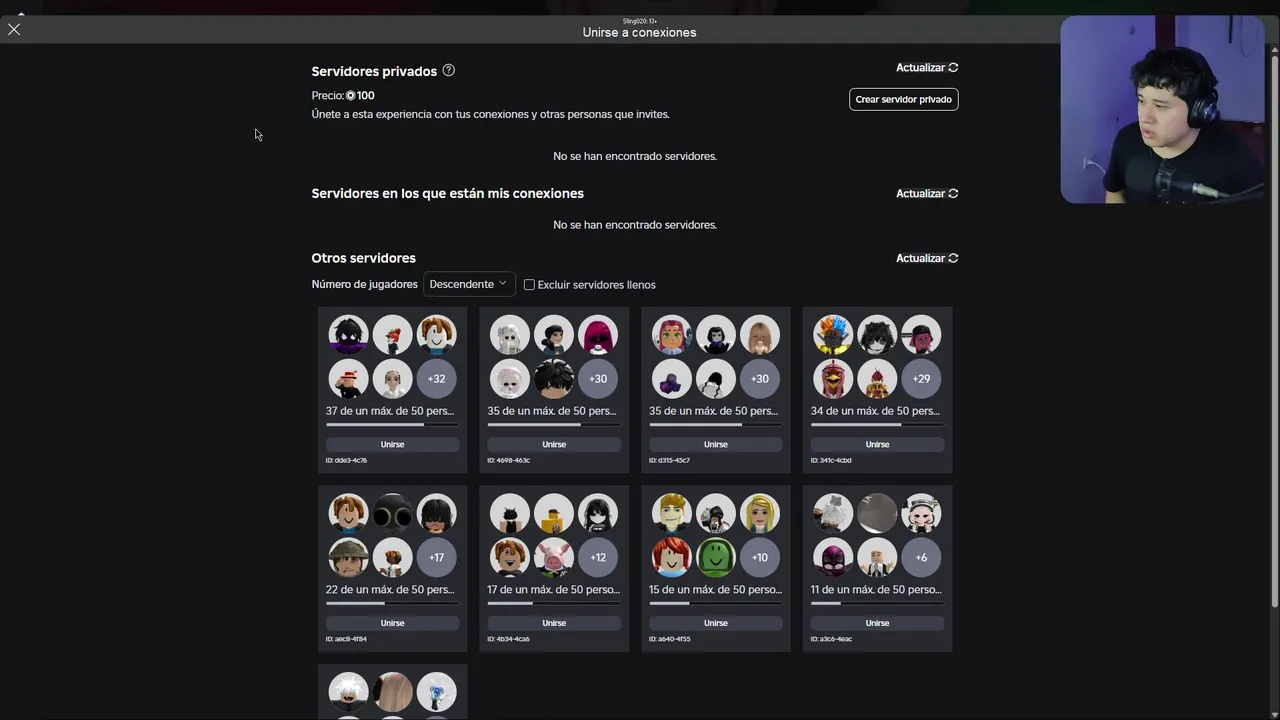Select the army-helmet avatar in 22-player server
This screenshot has width=1280, height=720.
[348, 558]
